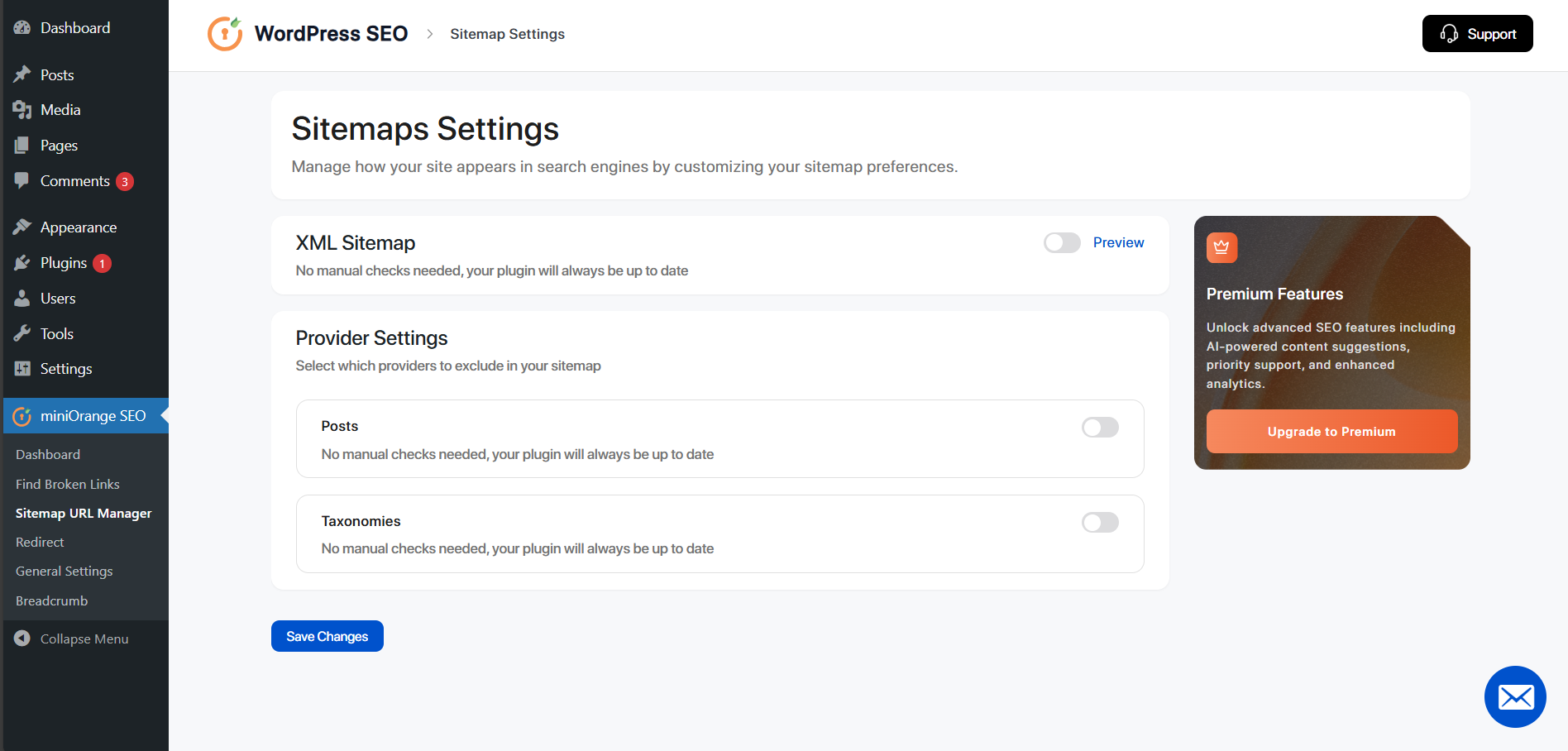Select the miniOrange SEO logo icon
Image resolution: width=1568 pixels, height=751 pixels.
22,416
